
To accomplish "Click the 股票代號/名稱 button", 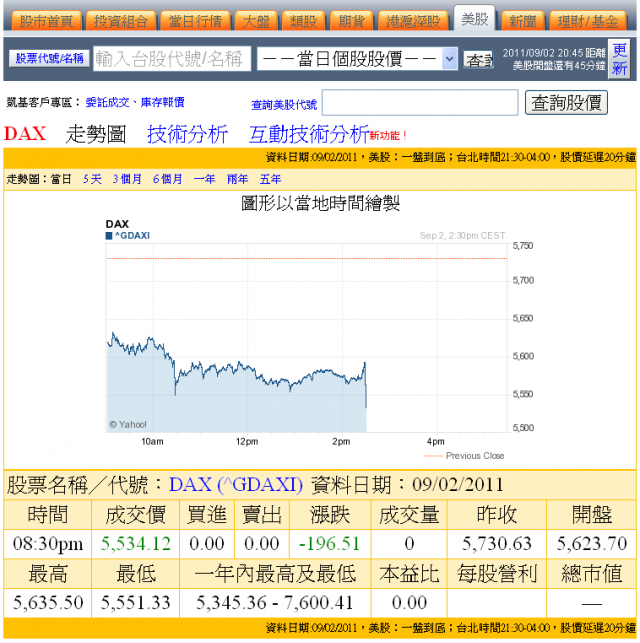I will coord(49,59).
